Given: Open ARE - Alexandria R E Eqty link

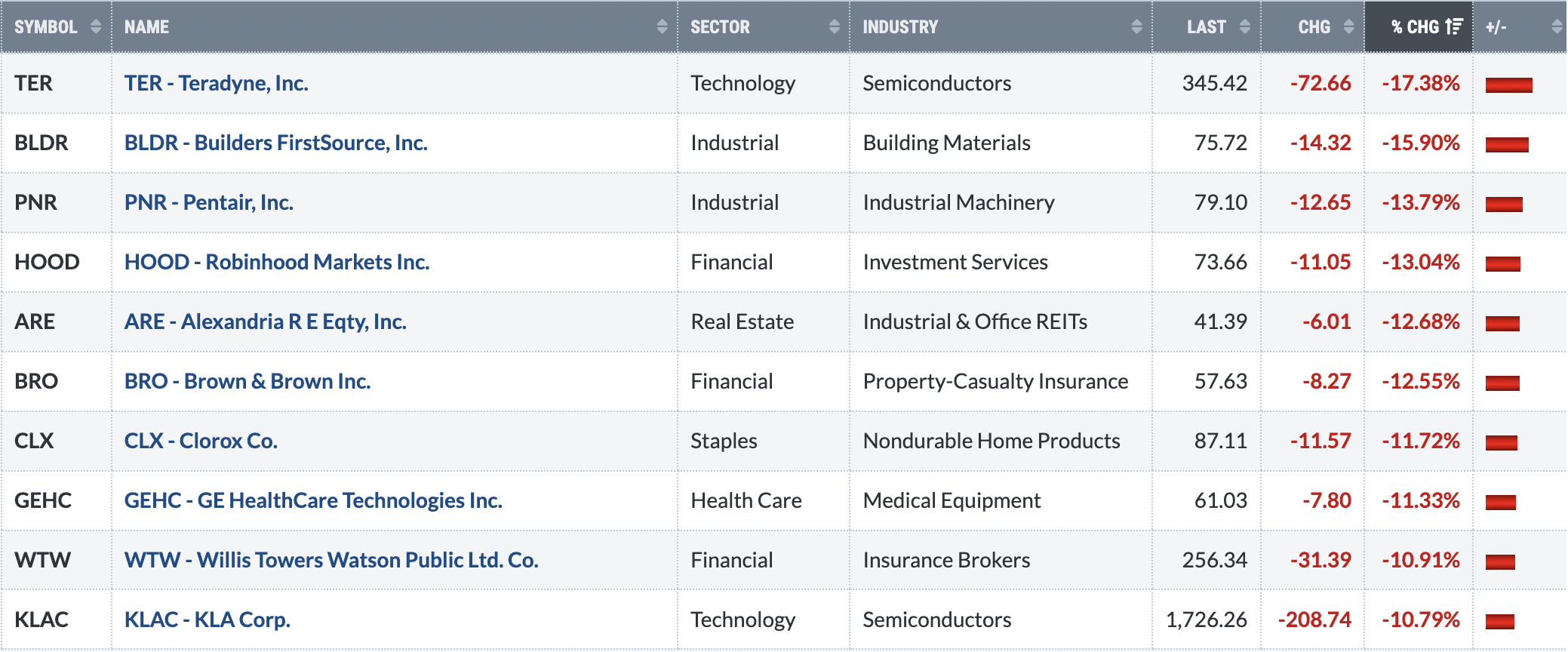Looking at the screenshot, I should (266, 321).
